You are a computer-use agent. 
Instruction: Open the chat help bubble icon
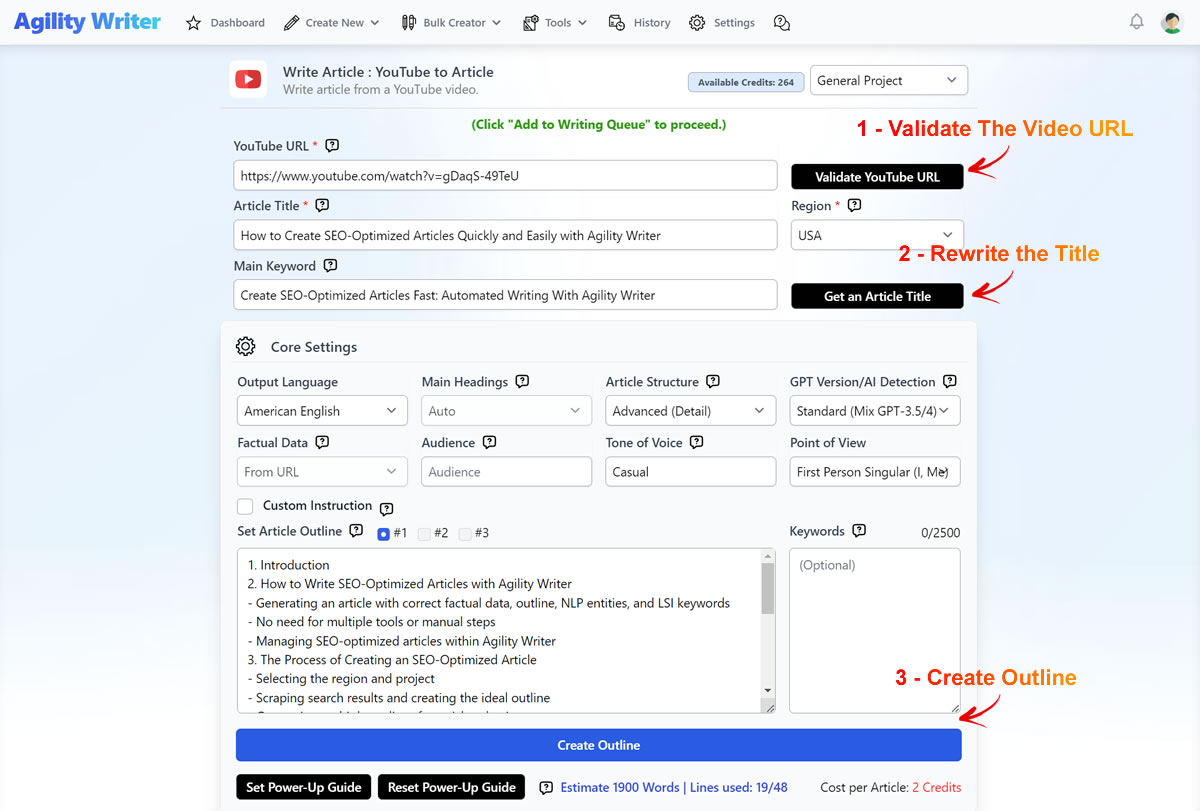[x=782, y=23]
